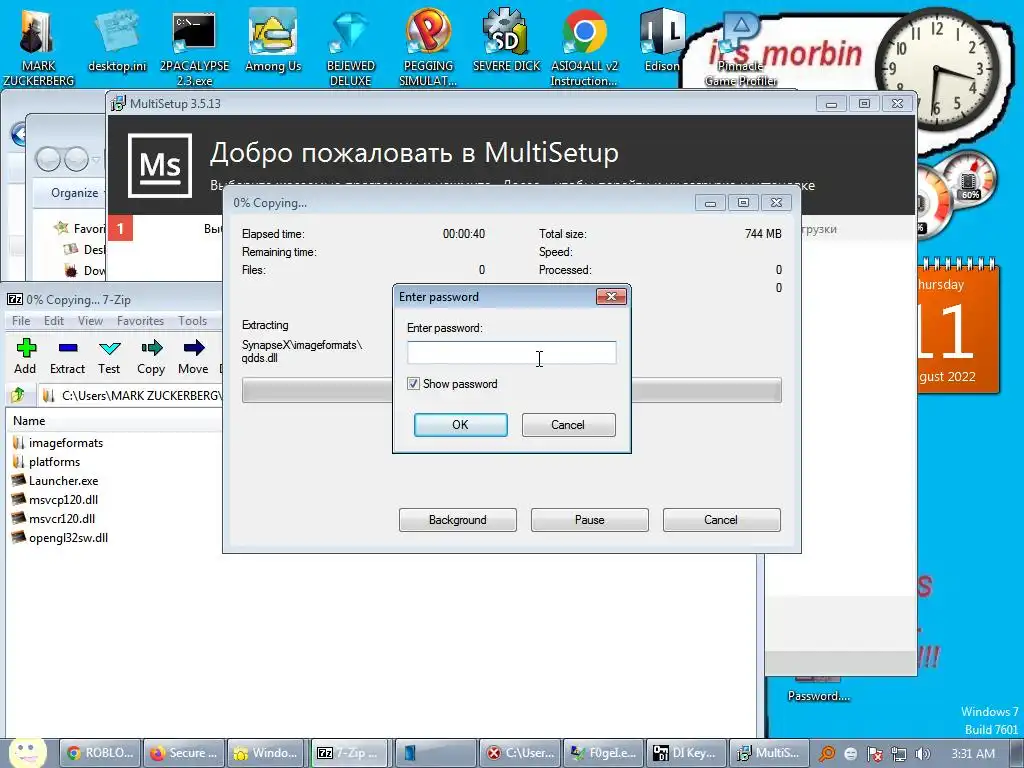Click step 1 marker in MultiSetup
Viewport: 1024px width, 768px height.
(x=120, y=228)
